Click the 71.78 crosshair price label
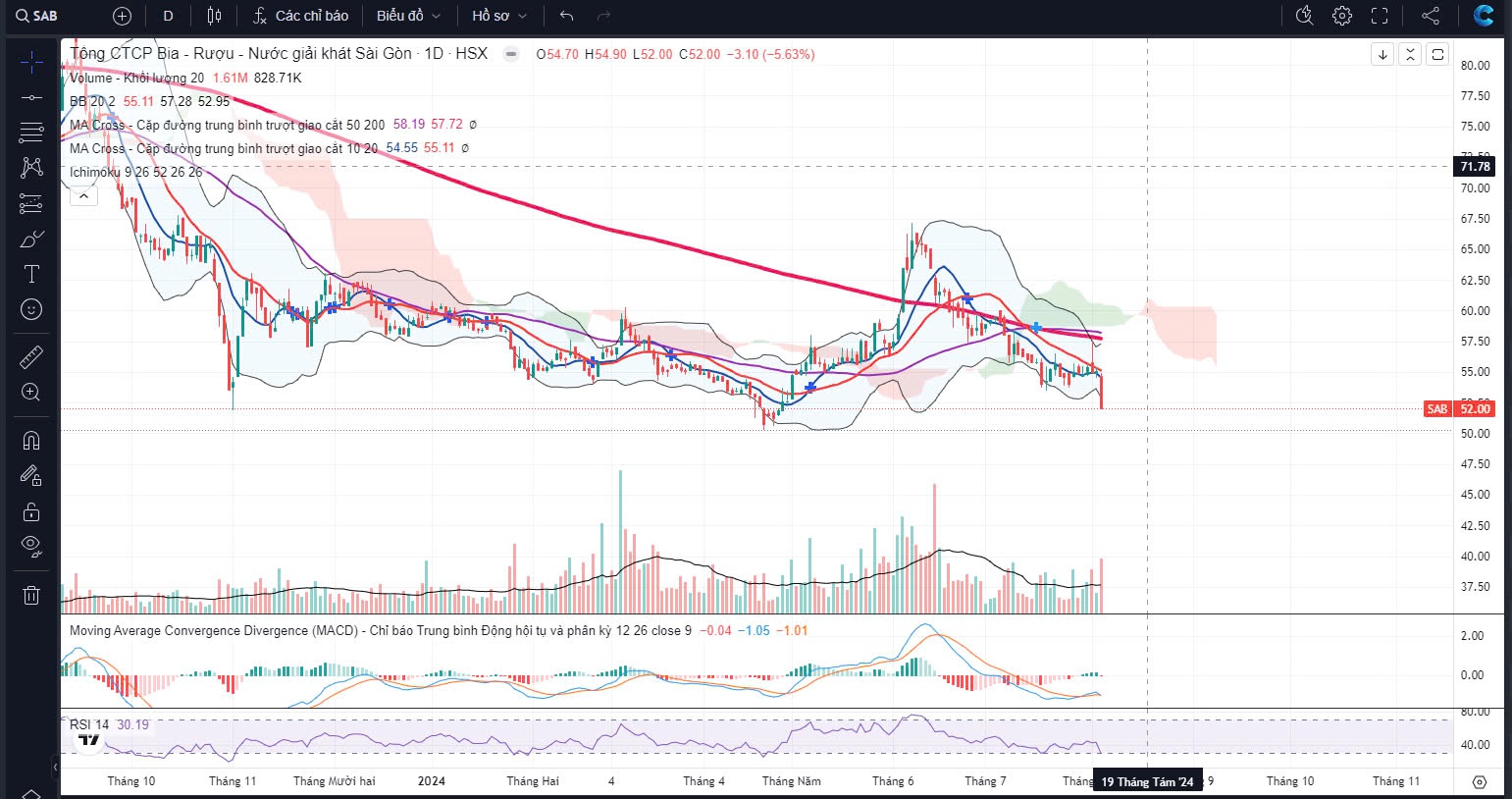1512x799 pixels. [1475, 167]
